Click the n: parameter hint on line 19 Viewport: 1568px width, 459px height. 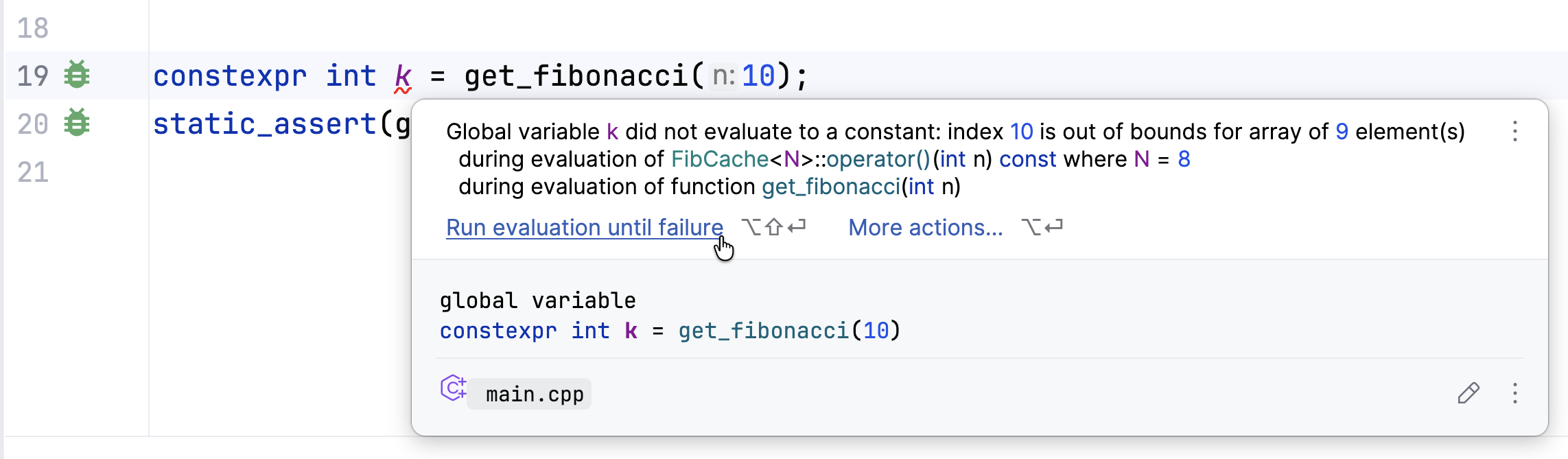pos(723,76)
